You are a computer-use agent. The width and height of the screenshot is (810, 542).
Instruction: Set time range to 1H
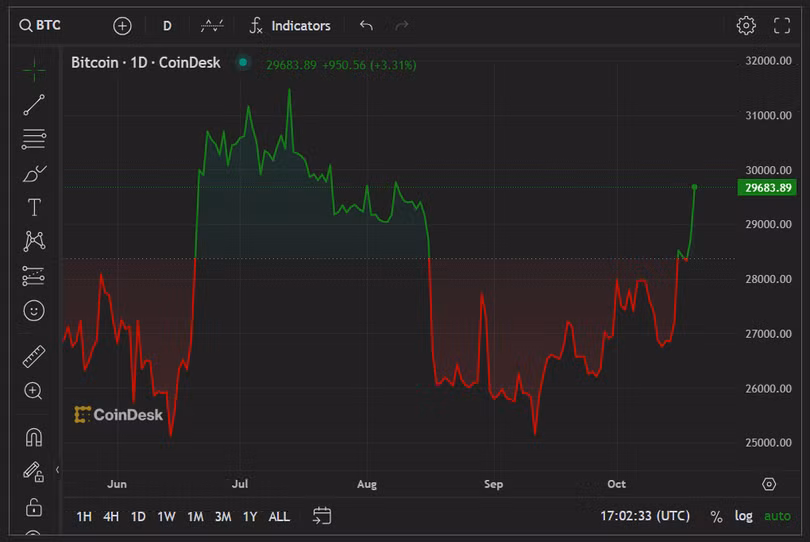84,516
